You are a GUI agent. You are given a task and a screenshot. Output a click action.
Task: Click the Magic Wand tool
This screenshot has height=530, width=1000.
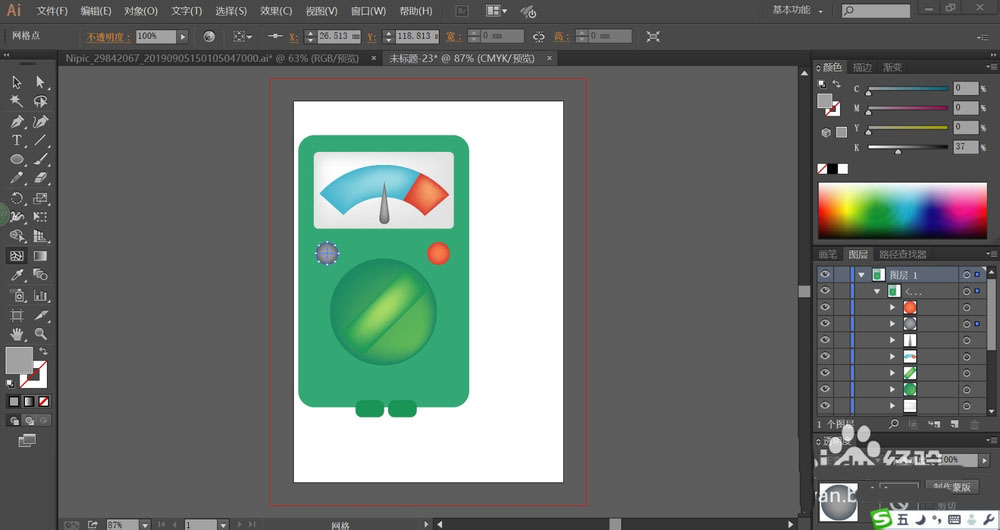[x=17, y=101]
